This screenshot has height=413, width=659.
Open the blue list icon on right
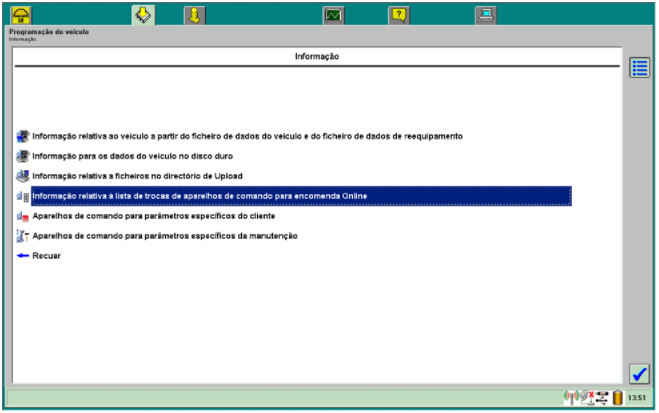click(639, 68)
